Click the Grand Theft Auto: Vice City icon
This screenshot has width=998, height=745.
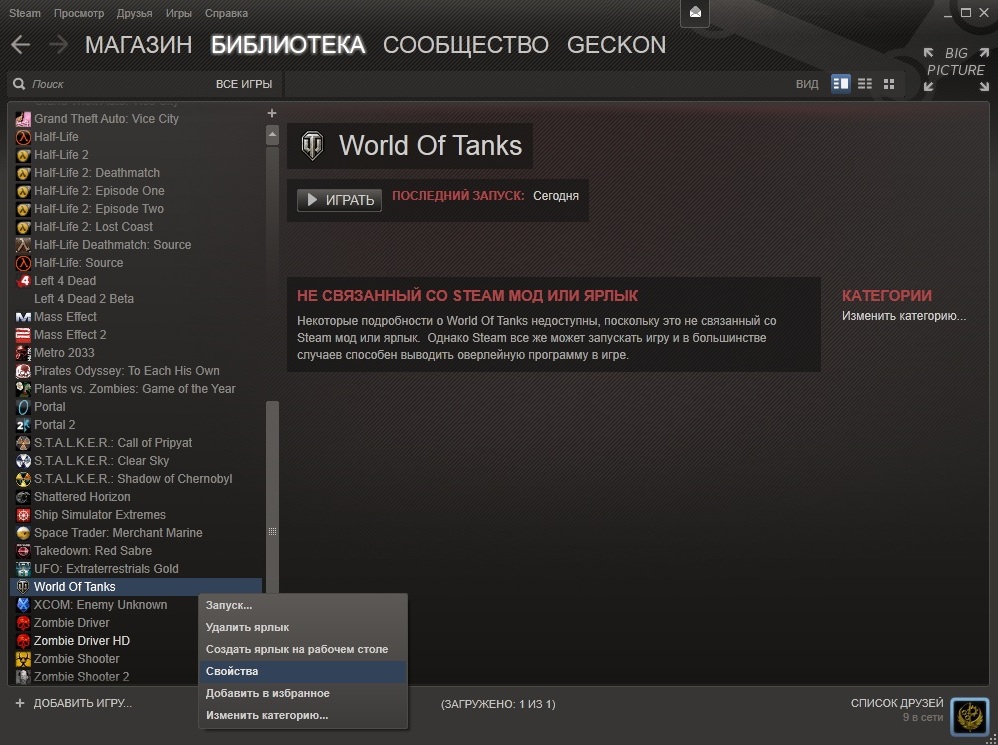click(23, 119)
